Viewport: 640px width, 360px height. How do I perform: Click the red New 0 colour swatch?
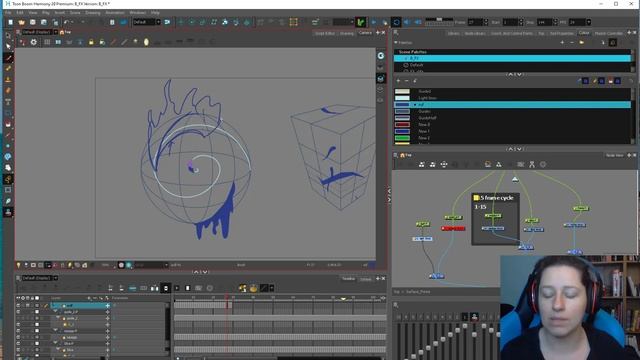402,124
